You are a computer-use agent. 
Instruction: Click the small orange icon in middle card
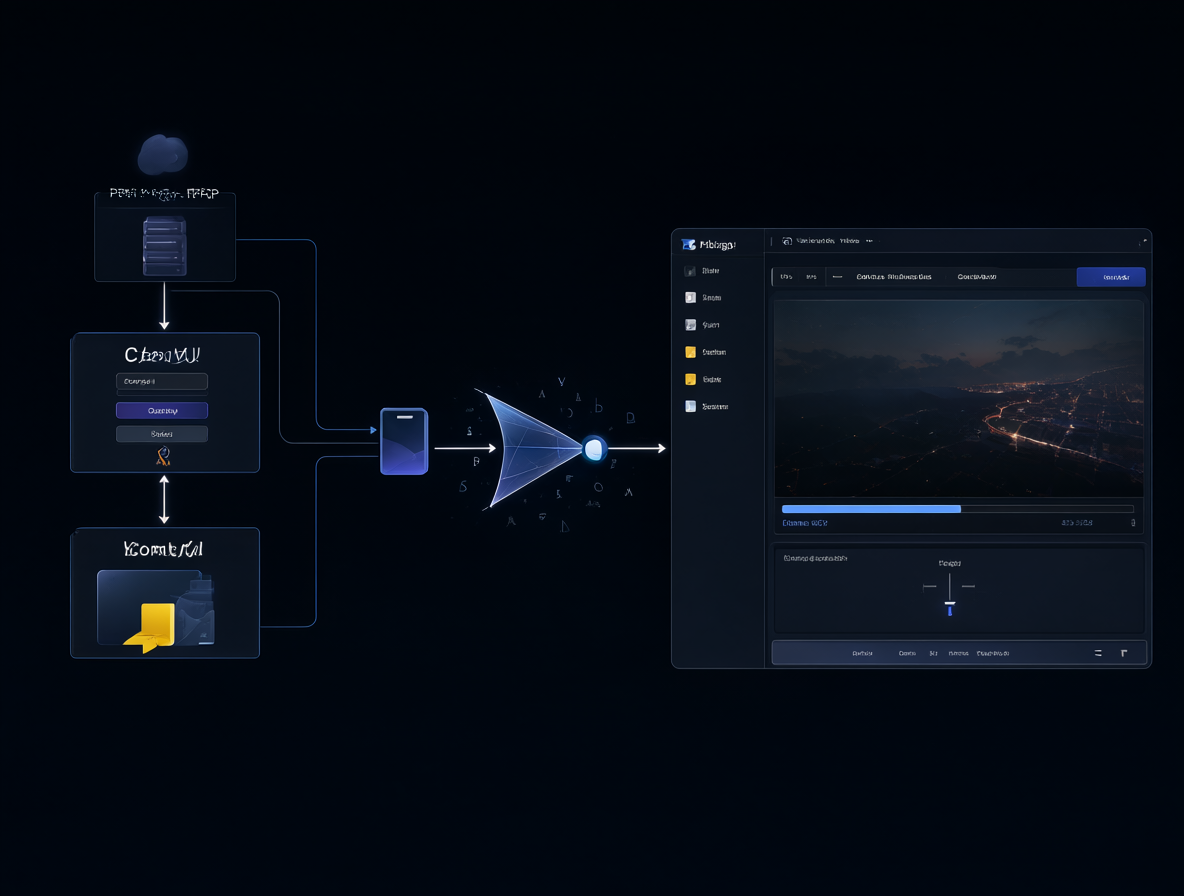pos(163,455)
